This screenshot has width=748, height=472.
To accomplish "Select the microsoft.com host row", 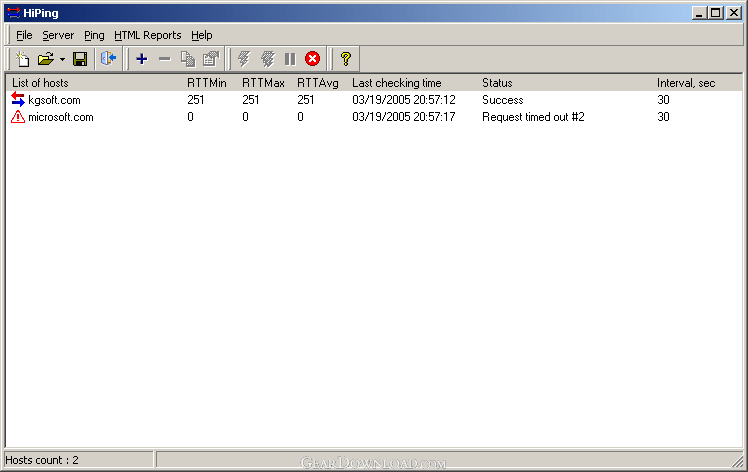I will pos(374,117).
